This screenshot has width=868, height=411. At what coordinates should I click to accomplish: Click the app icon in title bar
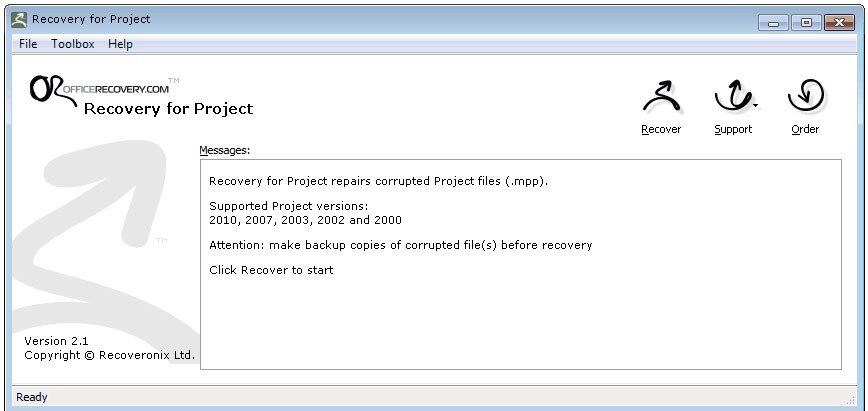coord(18,19)
